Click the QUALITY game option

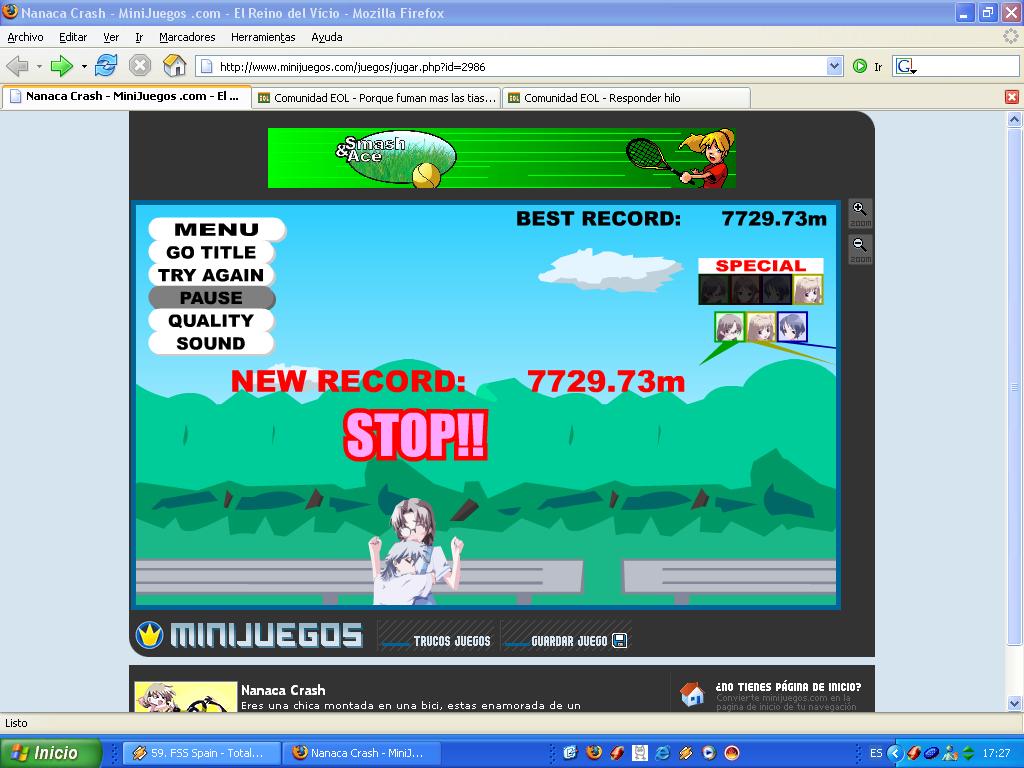211,321
